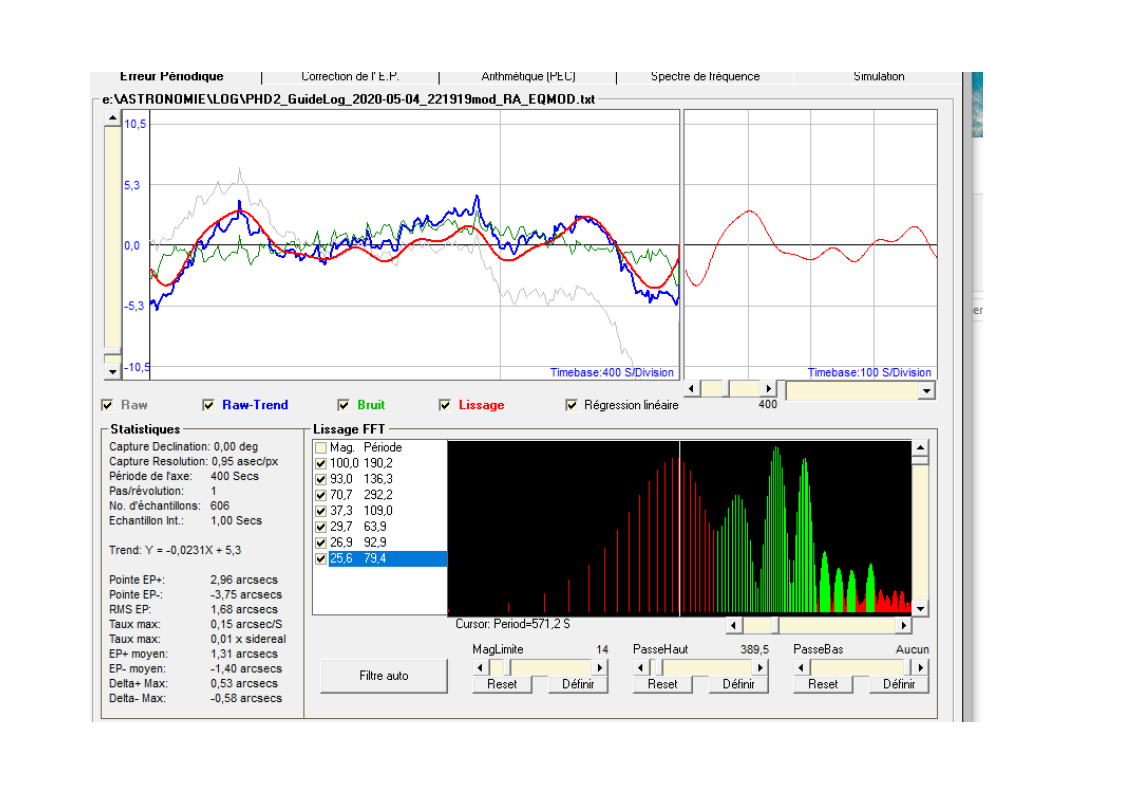Uncheck the 70,7 292,2 FFT row
Image resolution: width=1122 pixels, height=793 pixels.
pyautogui.click(x=321, y=495)
